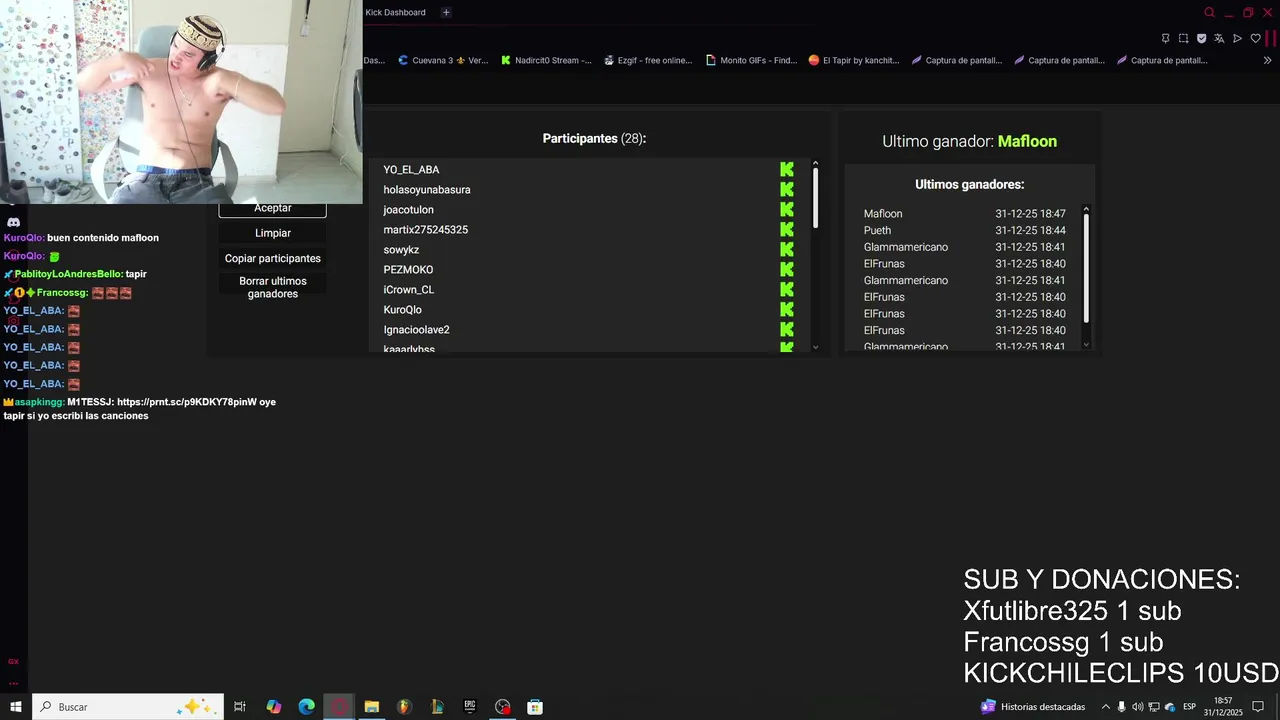
Task: Expand the bookmarks bar overflow chevron
Action: [1267, 60]
